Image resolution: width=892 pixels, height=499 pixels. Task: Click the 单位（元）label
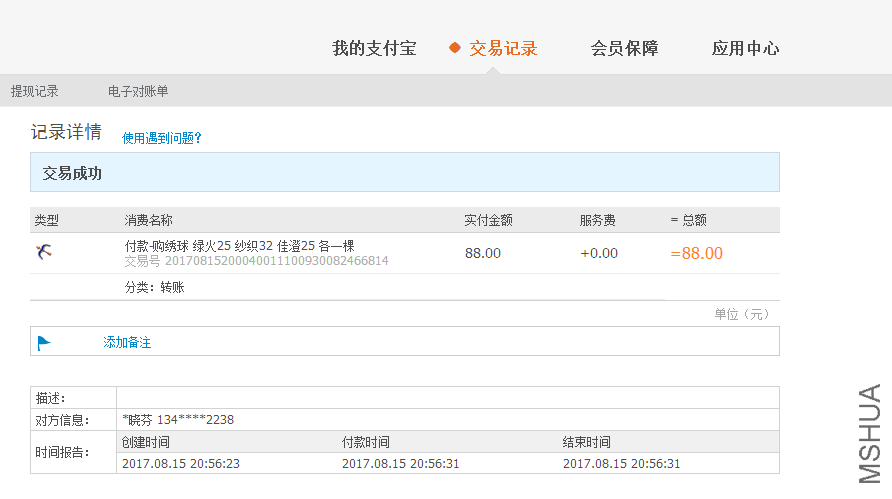click(x=742, y=314)
